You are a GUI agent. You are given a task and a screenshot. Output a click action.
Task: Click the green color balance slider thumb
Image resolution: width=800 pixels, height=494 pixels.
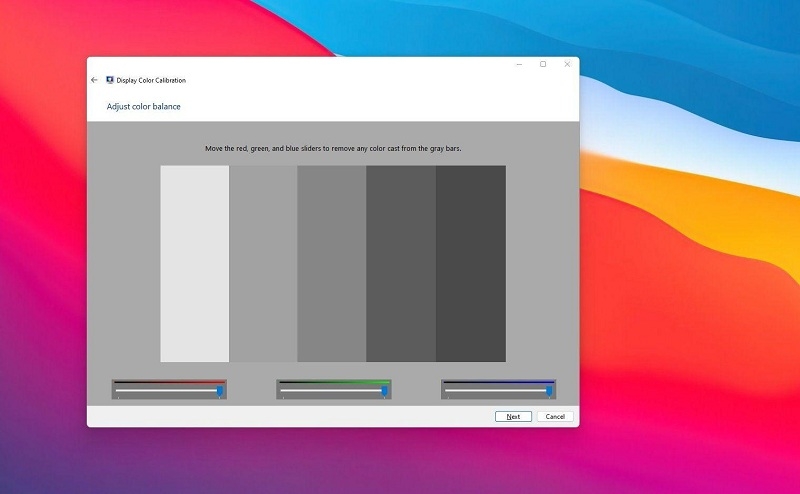(x=385, y=391)
